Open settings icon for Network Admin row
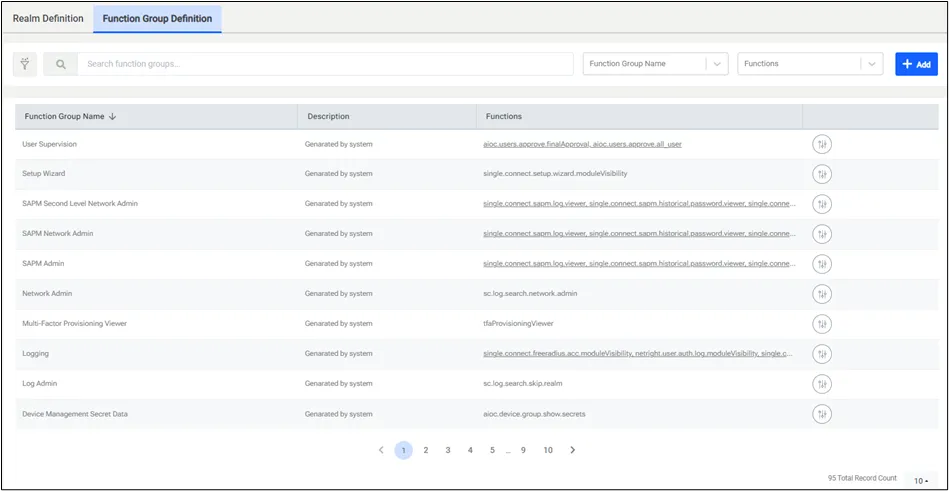This screenshot has height=491, width=949. [x=821, y=294]
